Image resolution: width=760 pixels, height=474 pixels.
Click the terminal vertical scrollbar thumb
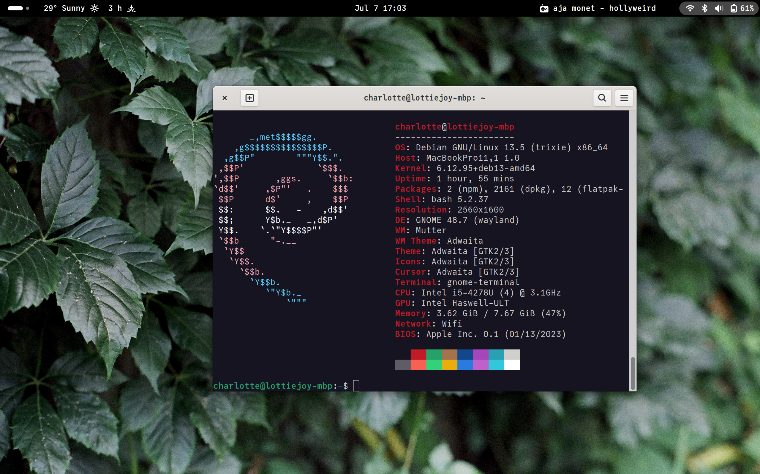click(x=633, y=373)
